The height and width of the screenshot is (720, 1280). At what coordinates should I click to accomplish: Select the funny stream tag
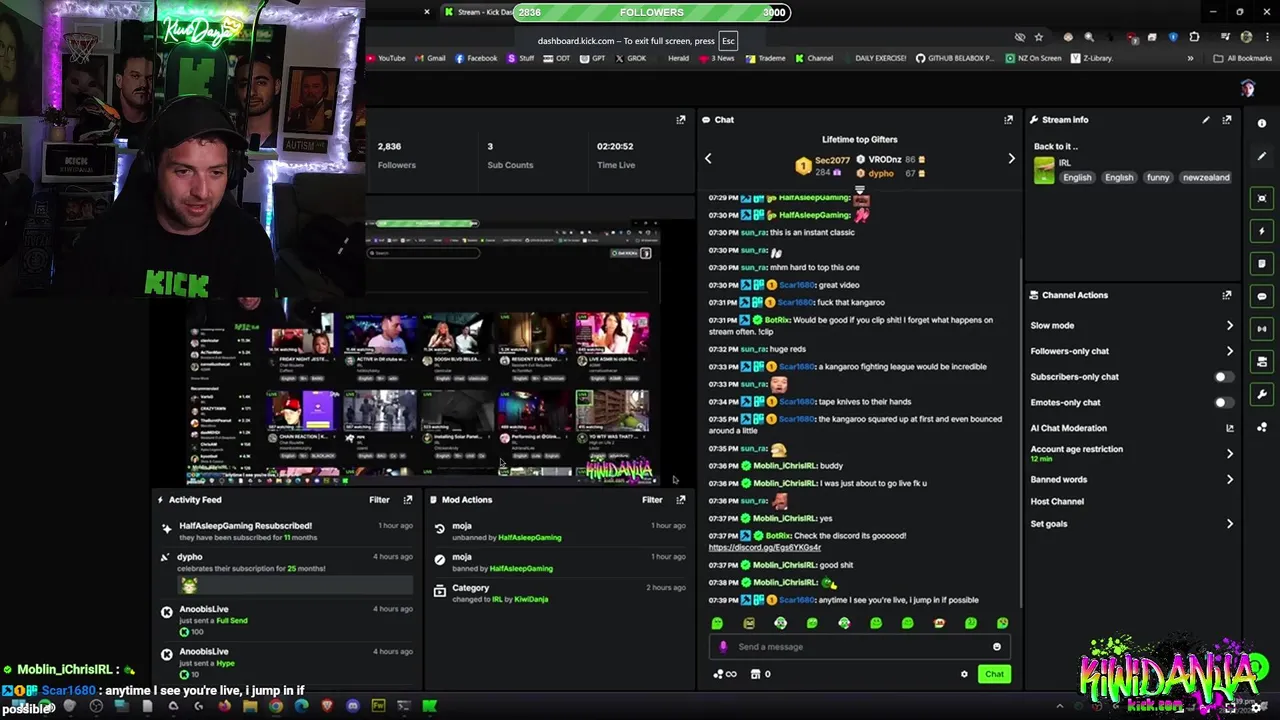[1158, 178]
